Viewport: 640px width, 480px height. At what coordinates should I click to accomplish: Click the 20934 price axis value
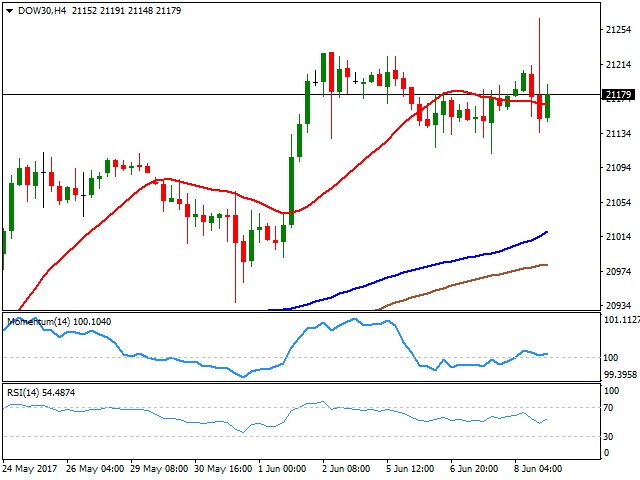(618, 306)
